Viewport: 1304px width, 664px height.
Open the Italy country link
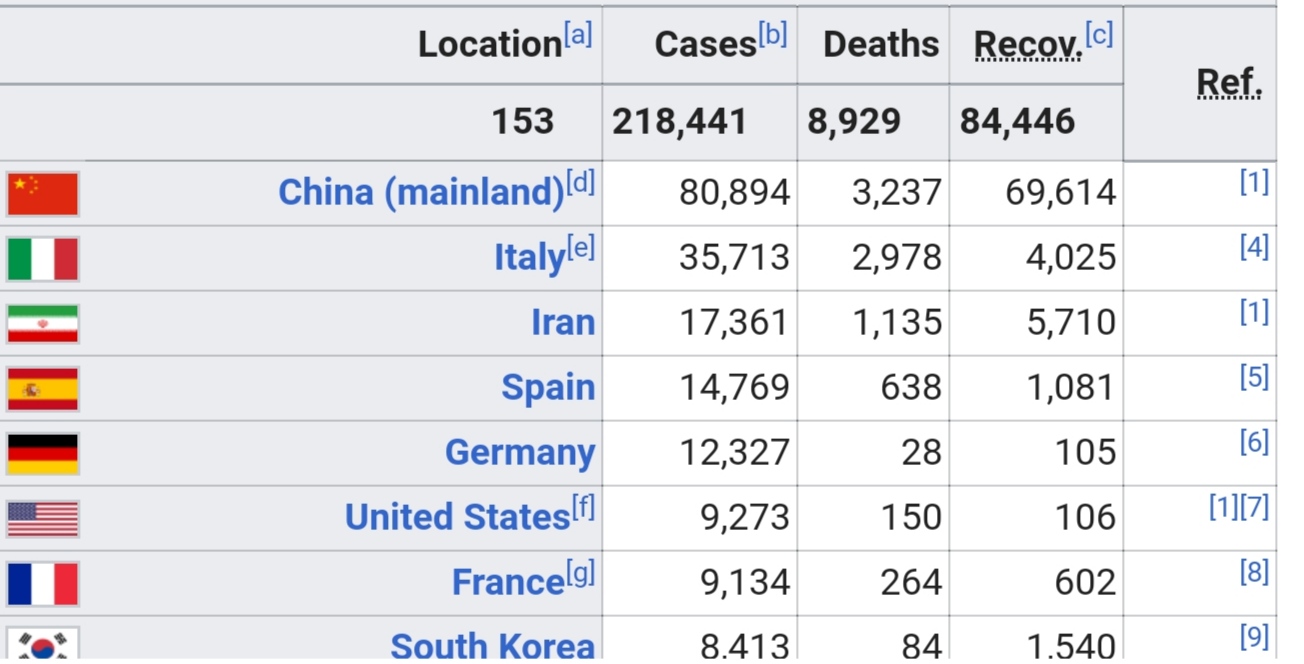click(x=530, y=258)
